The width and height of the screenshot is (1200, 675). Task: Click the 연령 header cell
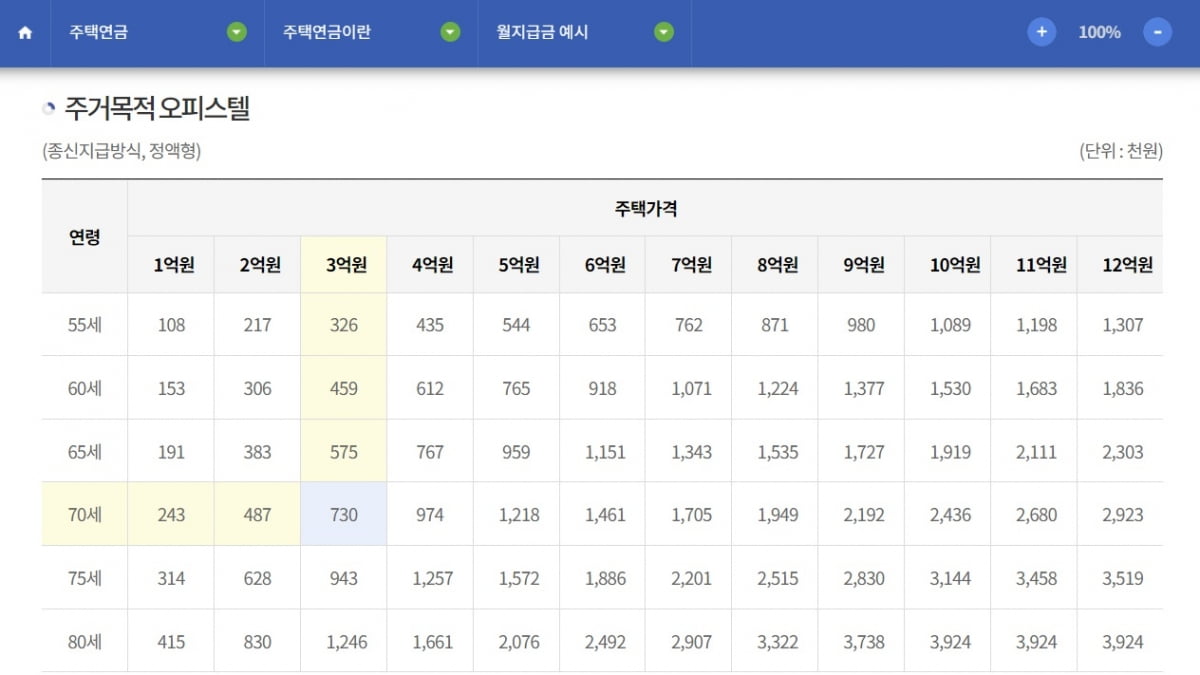click(x=85, y=237)
